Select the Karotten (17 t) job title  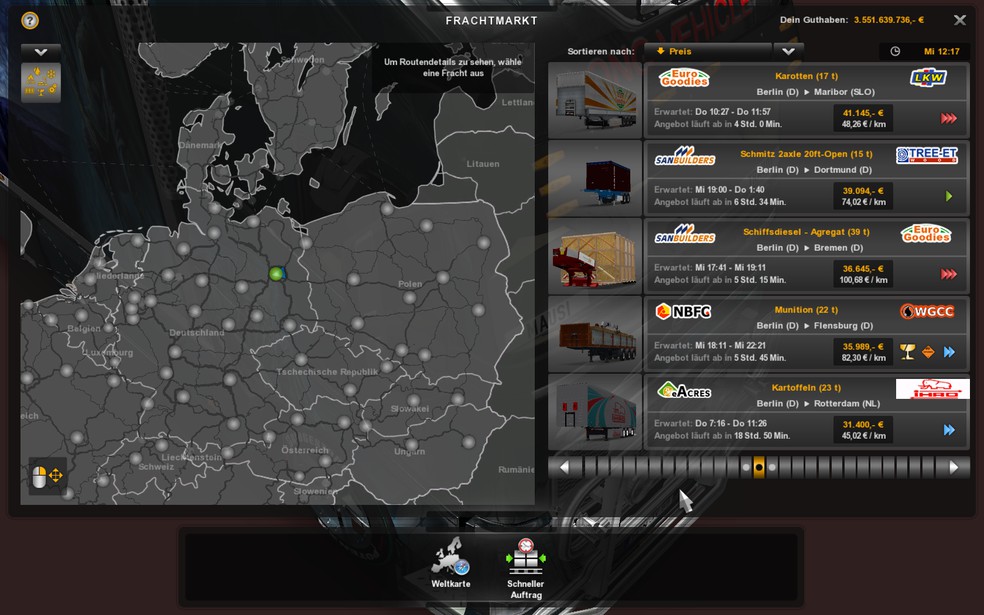coord(806,76)
